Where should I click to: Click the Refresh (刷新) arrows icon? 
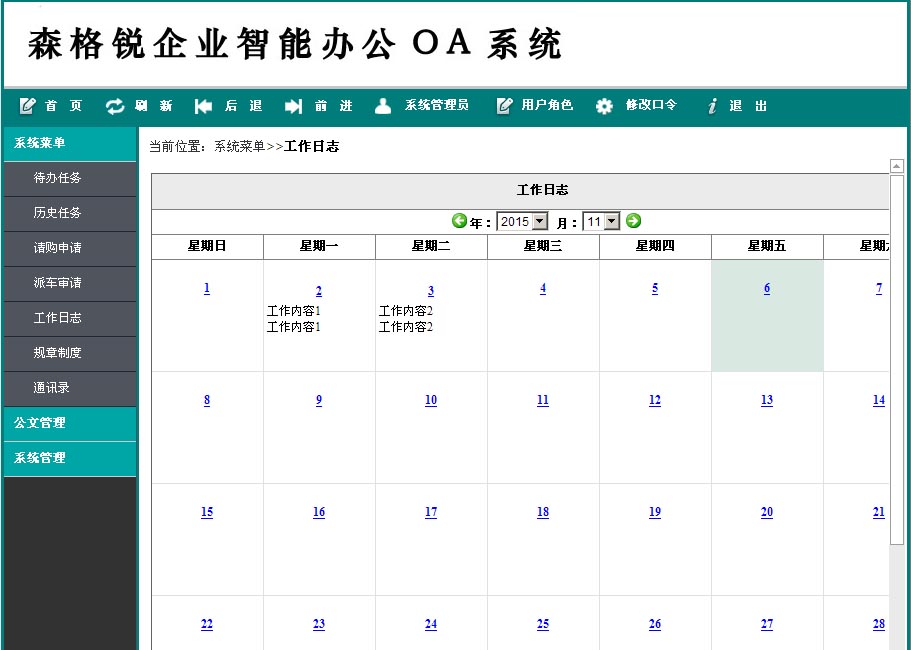(116, 106)
